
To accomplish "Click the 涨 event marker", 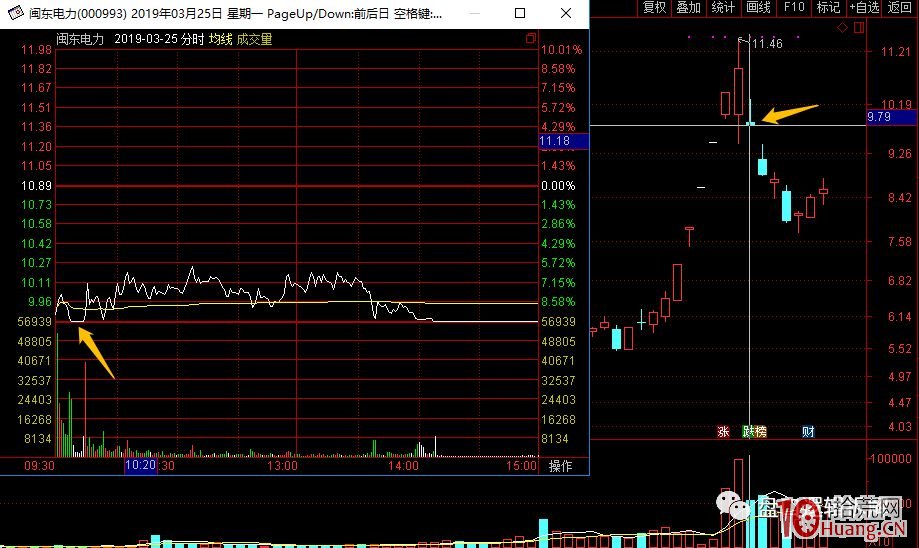I will [723, 432].
